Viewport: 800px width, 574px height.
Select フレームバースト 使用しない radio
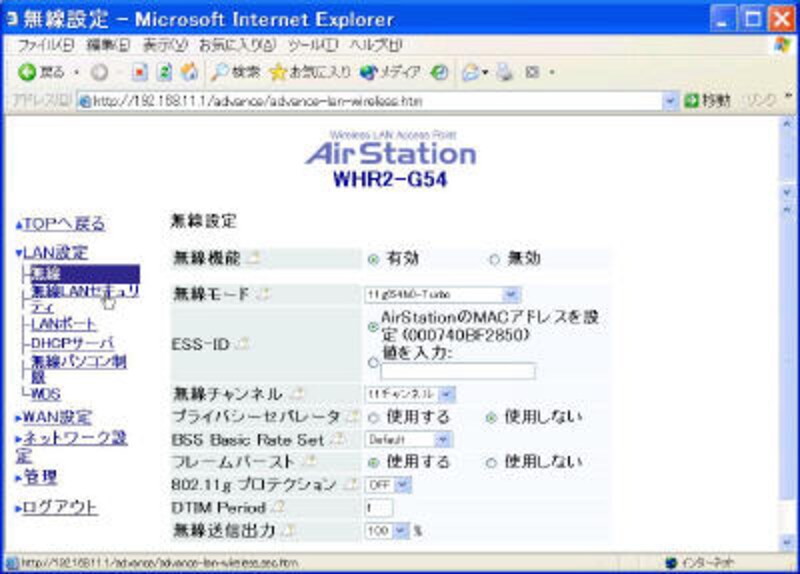click(x=491, y=463)
